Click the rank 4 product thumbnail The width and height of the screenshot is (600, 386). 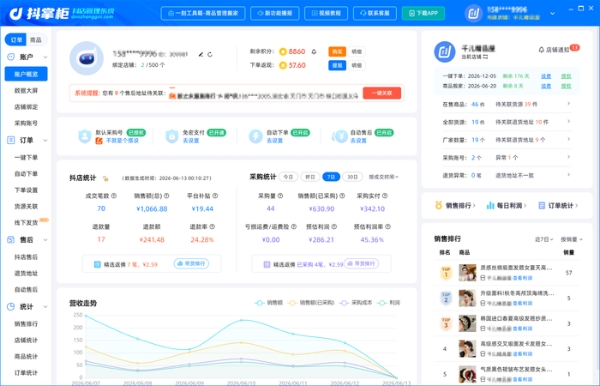[x=467, y=349]
